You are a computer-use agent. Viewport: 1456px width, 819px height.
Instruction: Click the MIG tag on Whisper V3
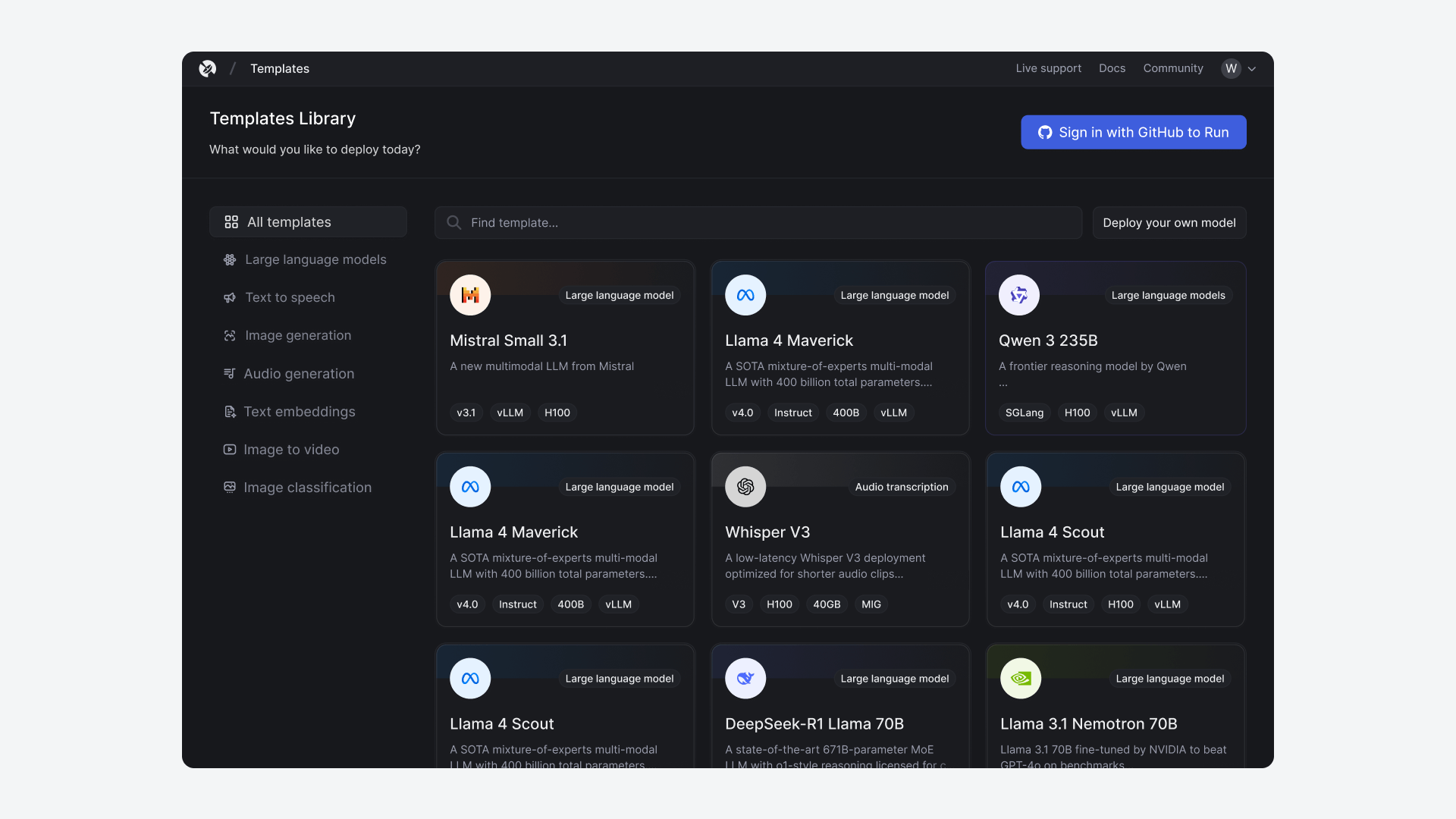[871, 604]
